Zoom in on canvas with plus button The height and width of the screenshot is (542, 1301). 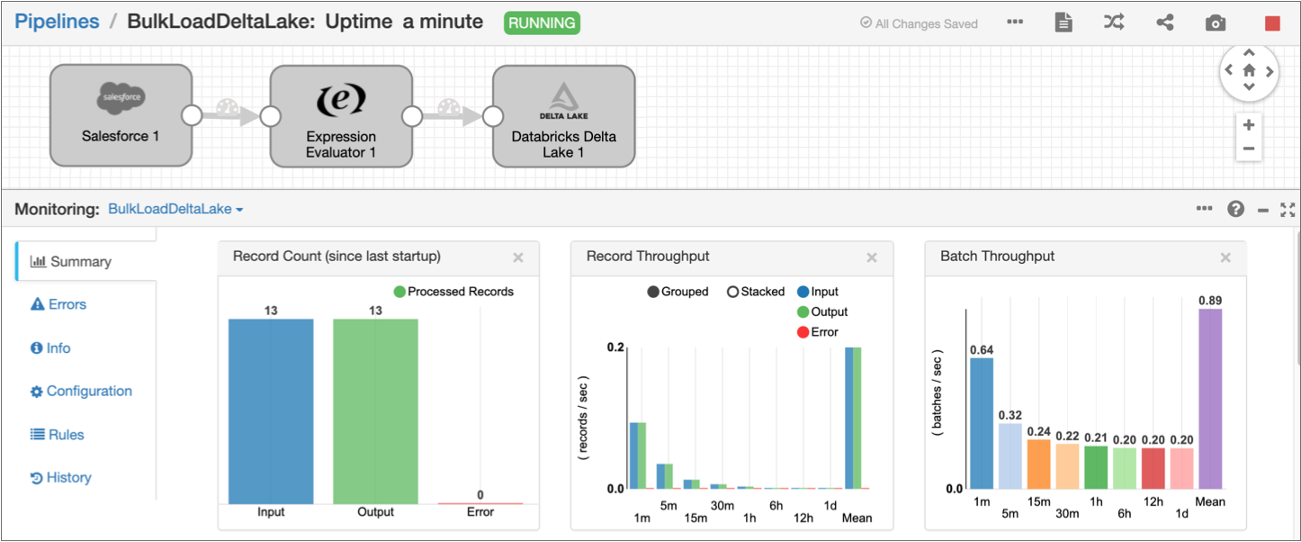pos(1248,126)
